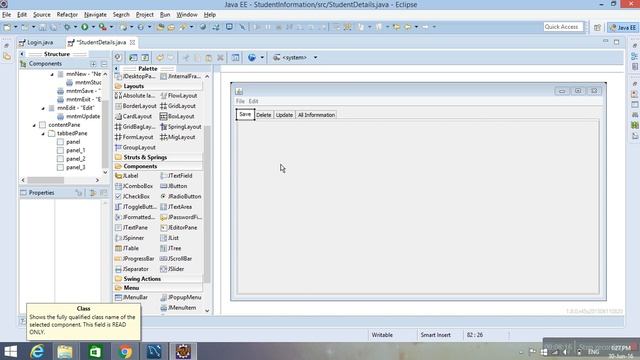
Task: Choose BorderLayout from Layouts
Action: coord(136,106)
